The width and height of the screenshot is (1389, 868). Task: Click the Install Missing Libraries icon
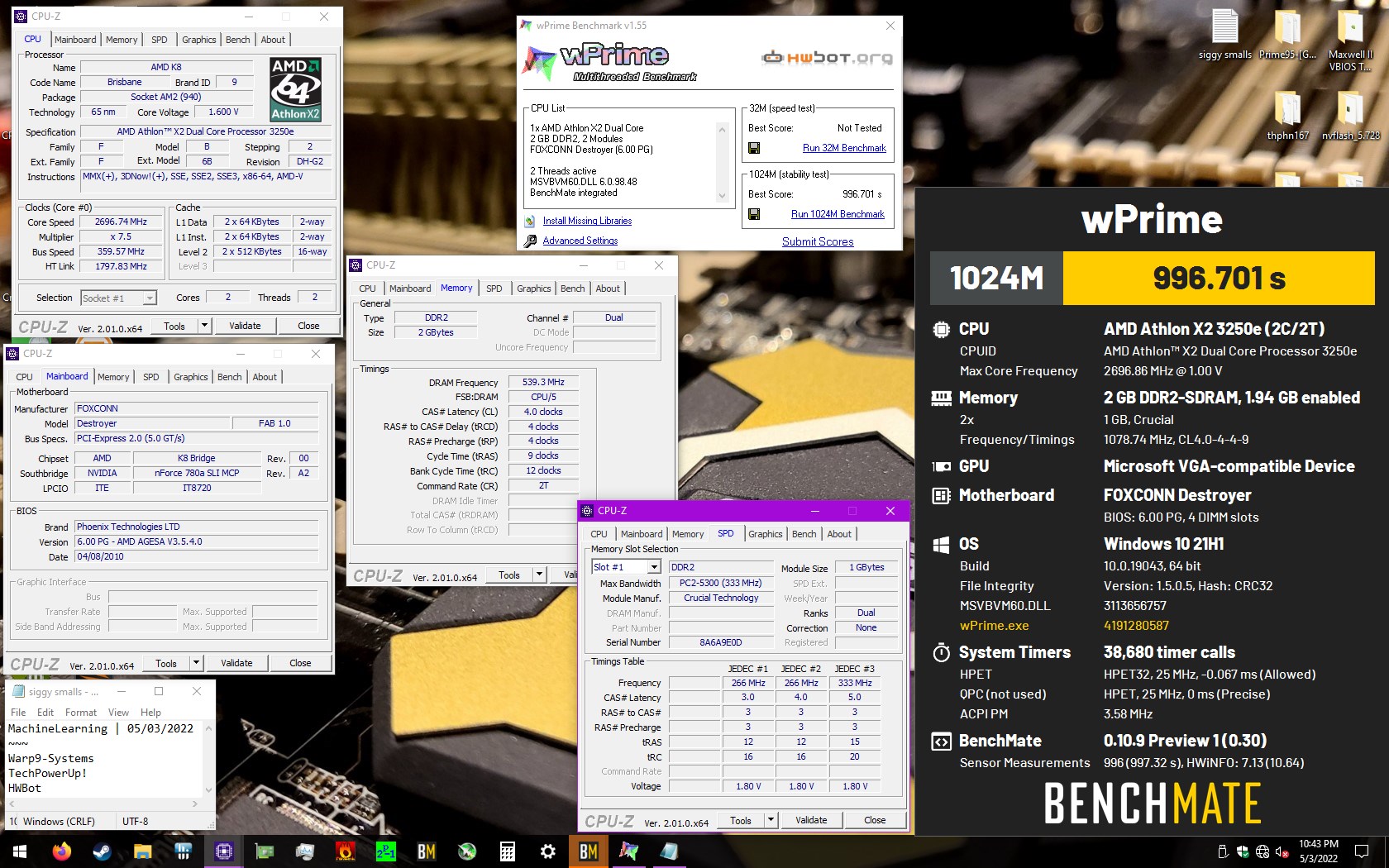(x=530, y=221)
